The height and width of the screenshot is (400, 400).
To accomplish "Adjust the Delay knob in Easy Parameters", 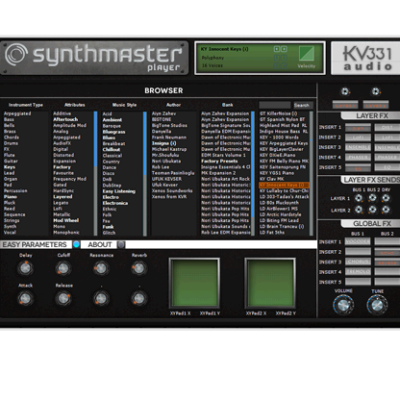I will (x=25, y=268).
